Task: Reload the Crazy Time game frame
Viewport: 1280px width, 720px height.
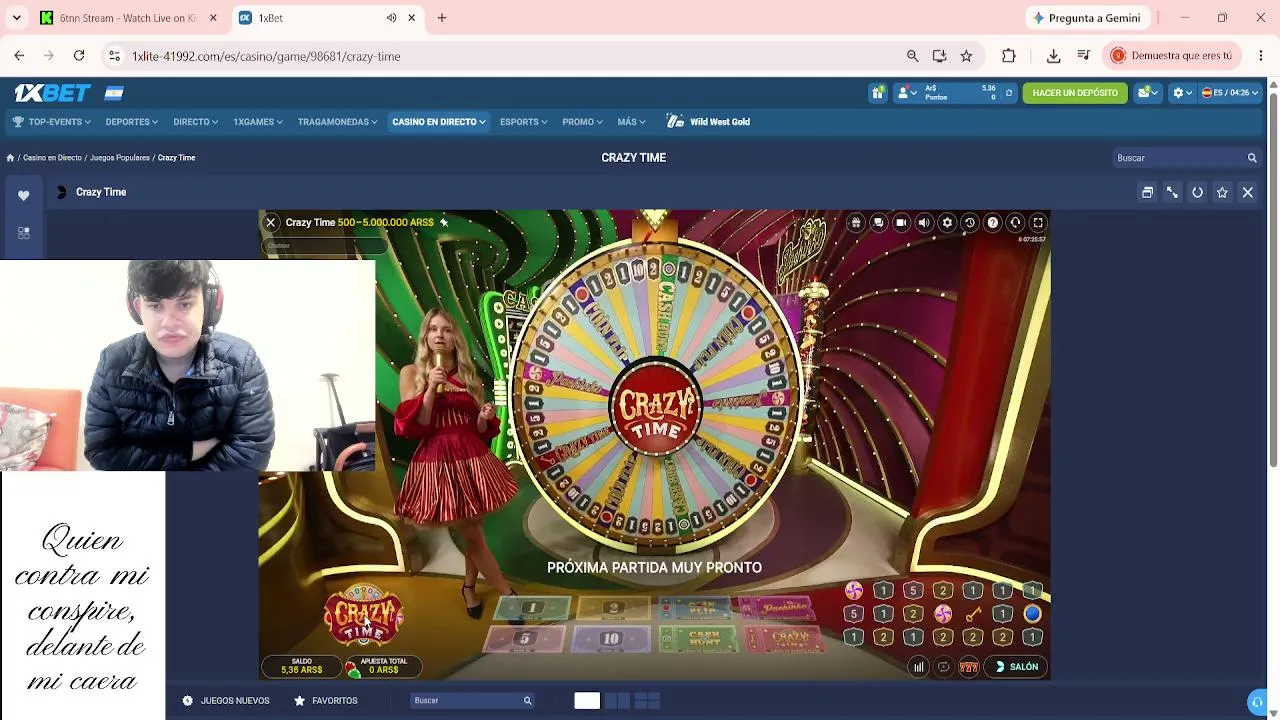Action: click(x=1197, y=192)
